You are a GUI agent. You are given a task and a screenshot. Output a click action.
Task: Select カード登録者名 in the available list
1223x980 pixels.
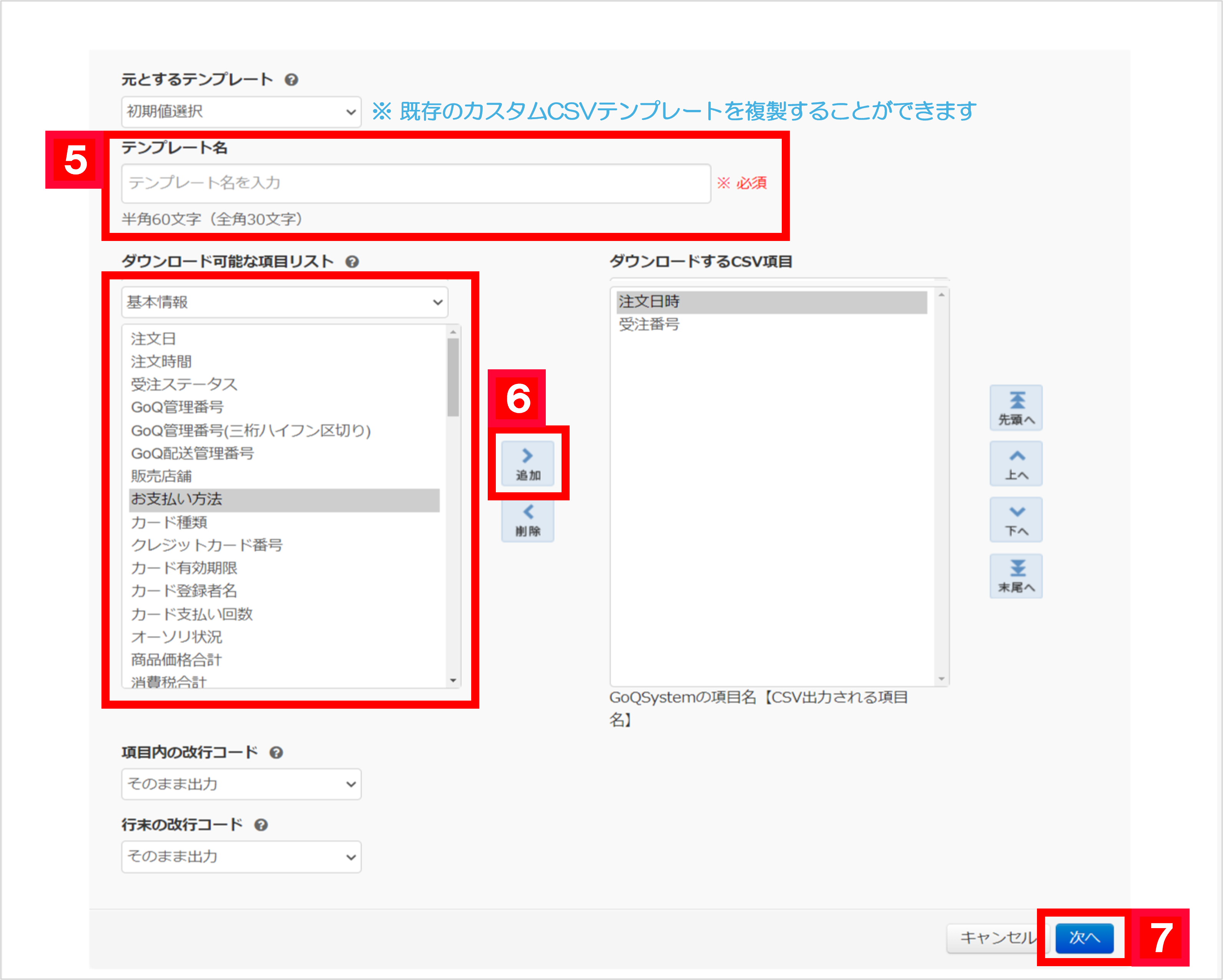[284, 591]
